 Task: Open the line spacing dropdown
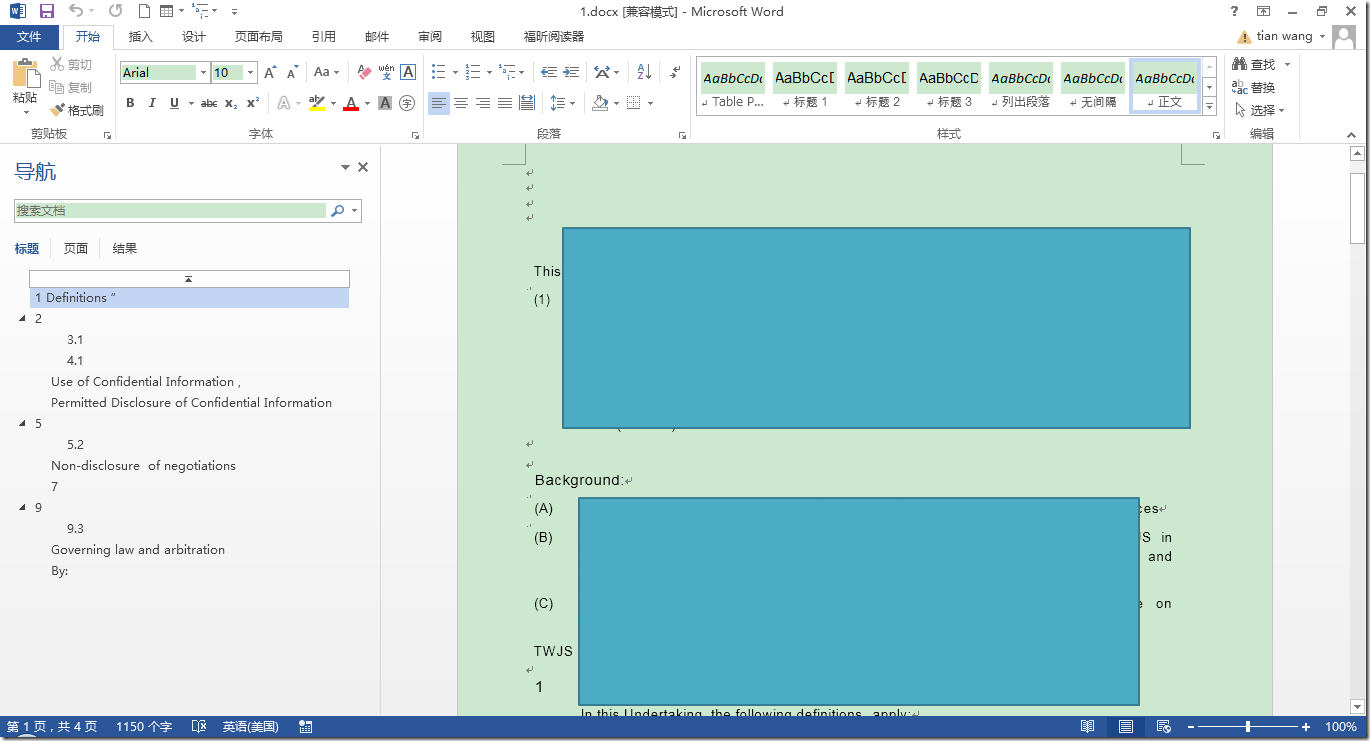pyautogui.click(x=562, y=103)
